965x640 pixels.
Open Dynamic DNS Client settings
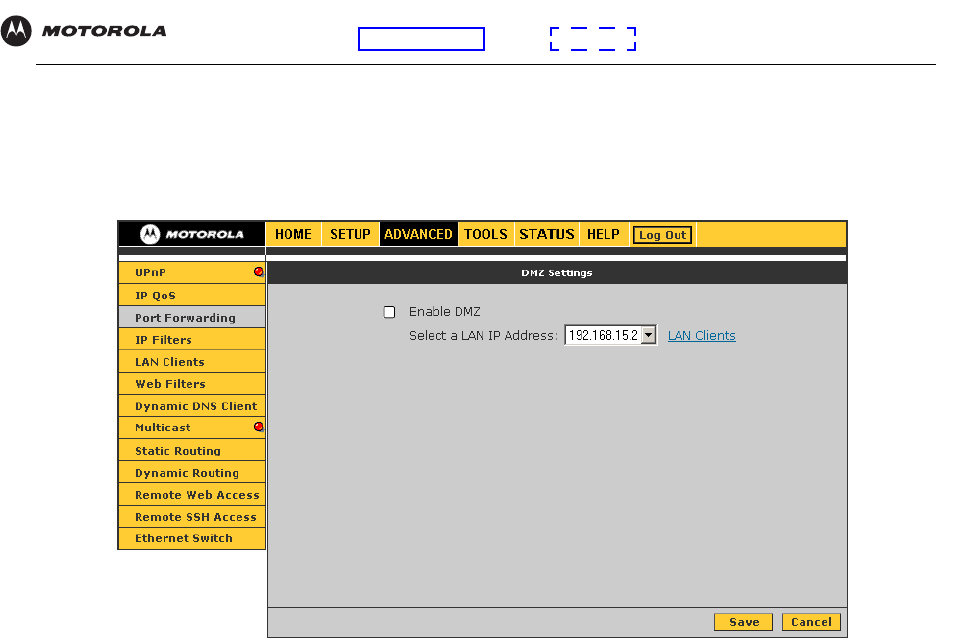tap(191, 406)
